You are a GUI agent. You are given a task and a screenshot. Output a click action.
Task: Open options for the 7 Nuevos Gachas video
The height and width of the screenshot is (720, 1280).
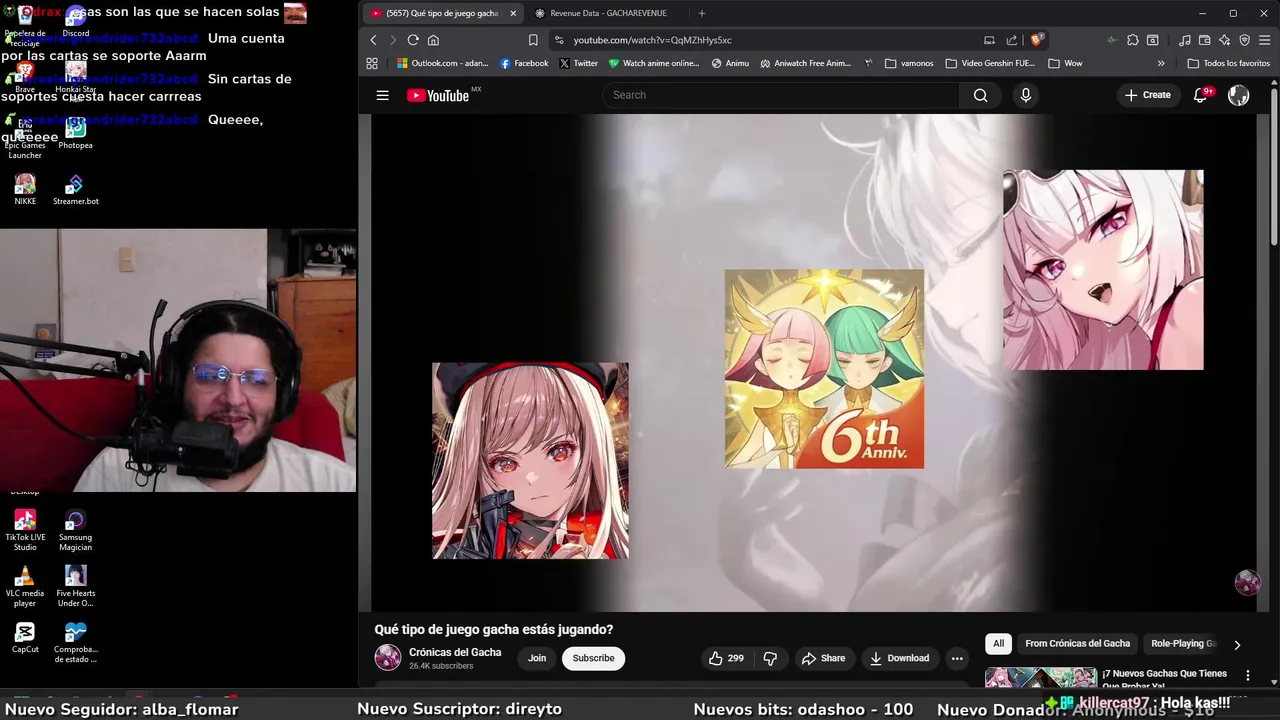(x=1247, y=675)
